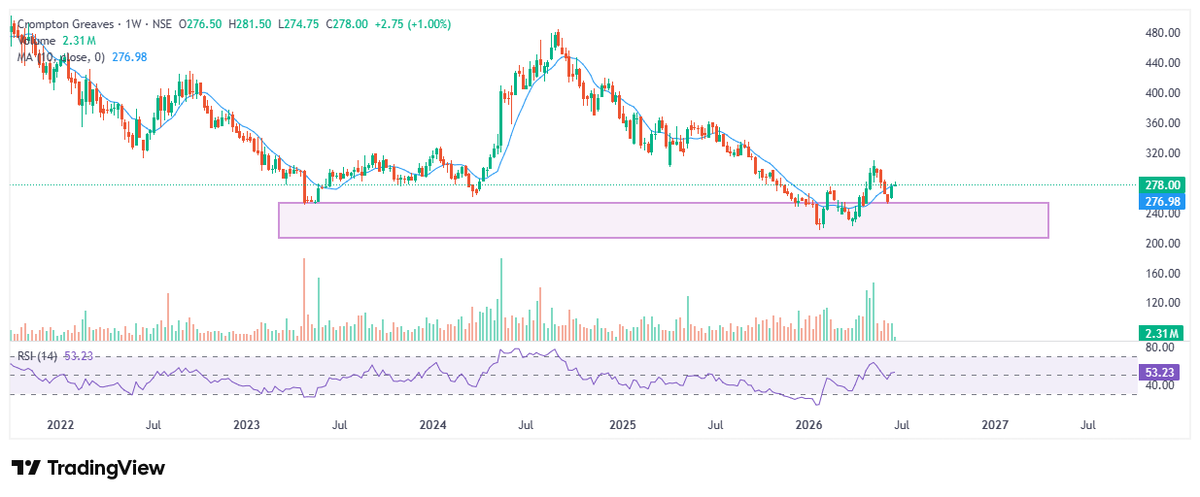Click the Volume 2.31 M legend
This screenshot has width=1200, height=497.
[57, 41]
